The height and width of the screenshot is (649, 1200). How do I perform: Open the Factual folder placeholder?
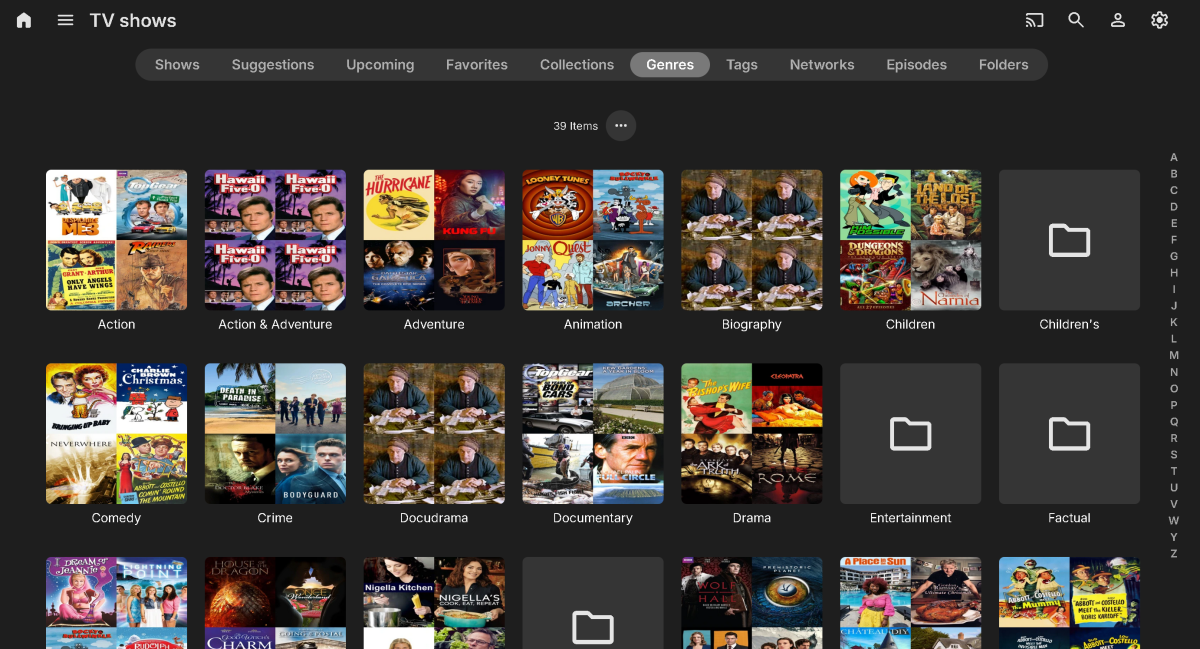pos(1069,433)
